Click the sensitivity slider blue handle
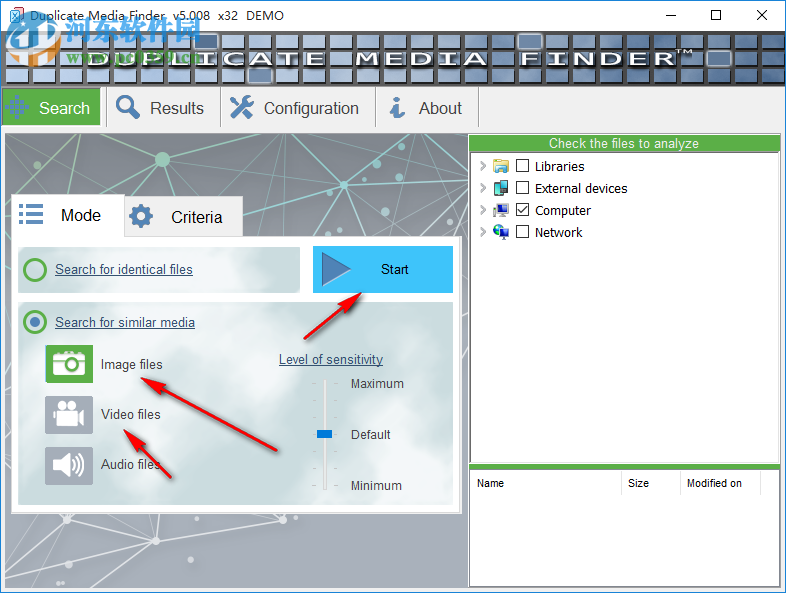 click(x=324, y=434)
